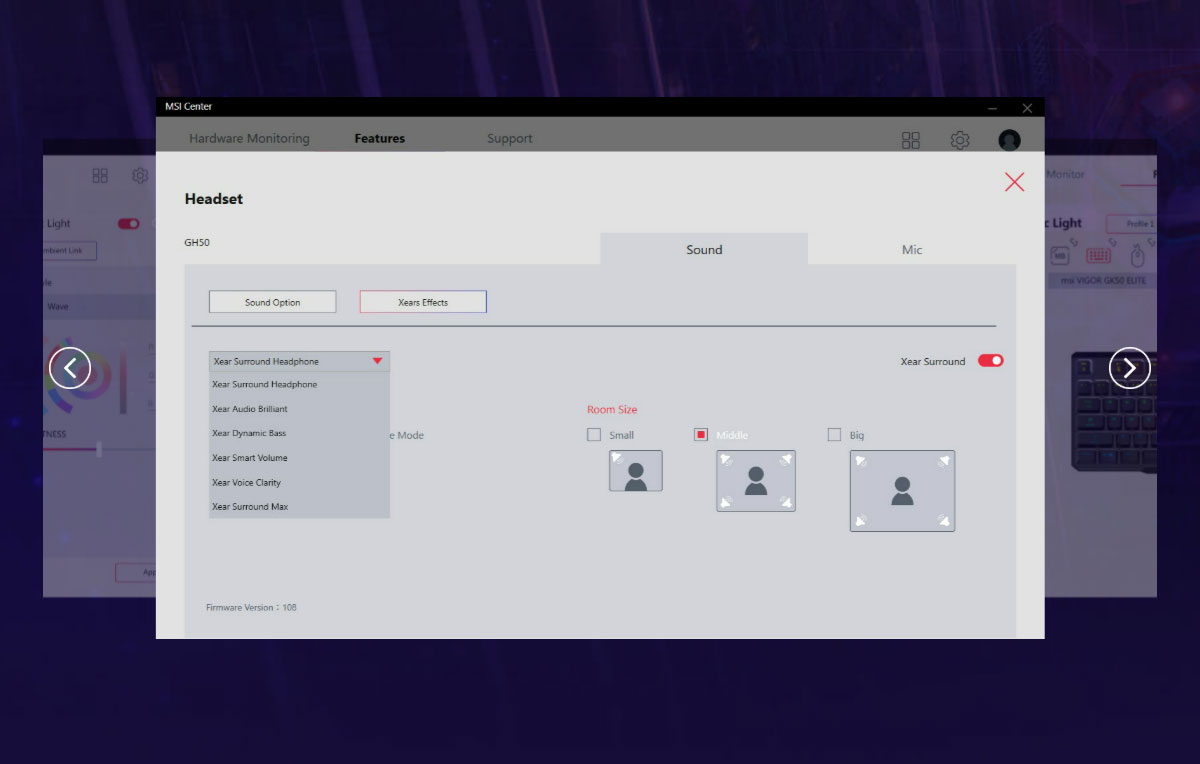This screenshot has width=1200, height=764.
Task: Click the grid icon in the left background window
Action: (x=100, y=175)
